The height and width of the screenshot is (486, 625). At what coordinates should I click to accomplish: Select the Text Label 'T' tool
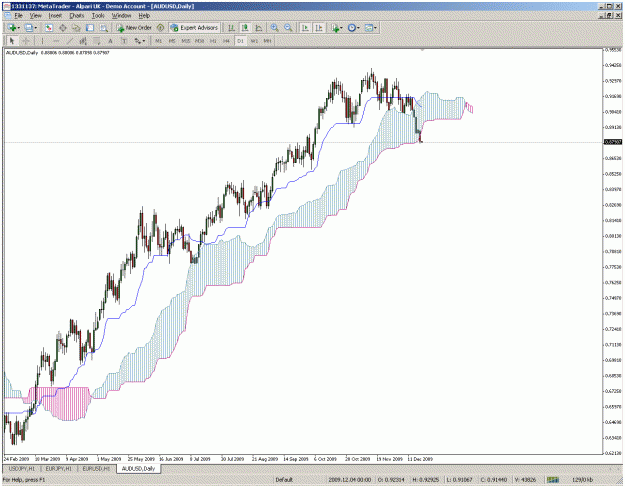coord(124,41)
